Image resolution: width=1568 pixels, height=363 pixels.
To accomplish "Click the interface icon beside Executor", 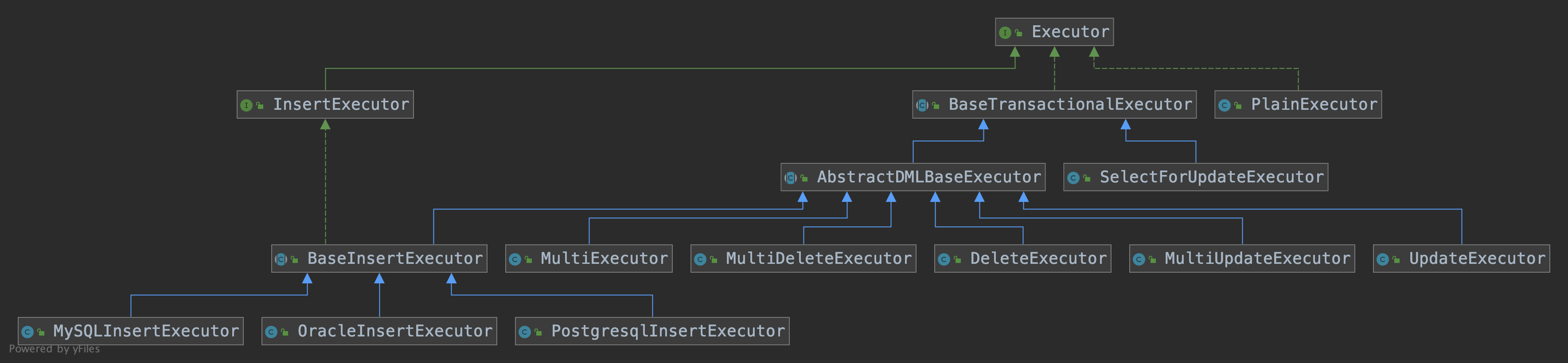I will pos(1005,33).
